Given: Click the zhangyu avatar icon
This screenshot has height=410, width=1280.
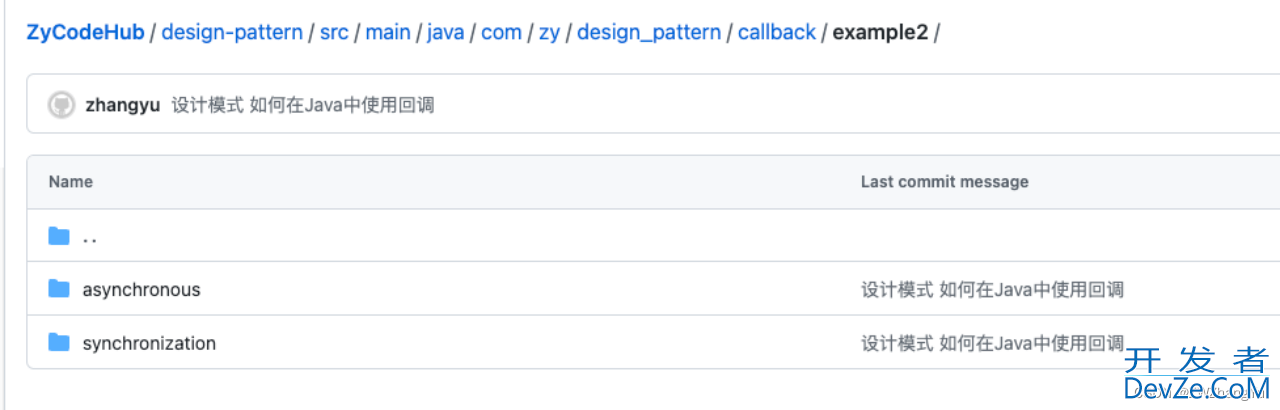Looking at the screenshot, I should (61, 104).
